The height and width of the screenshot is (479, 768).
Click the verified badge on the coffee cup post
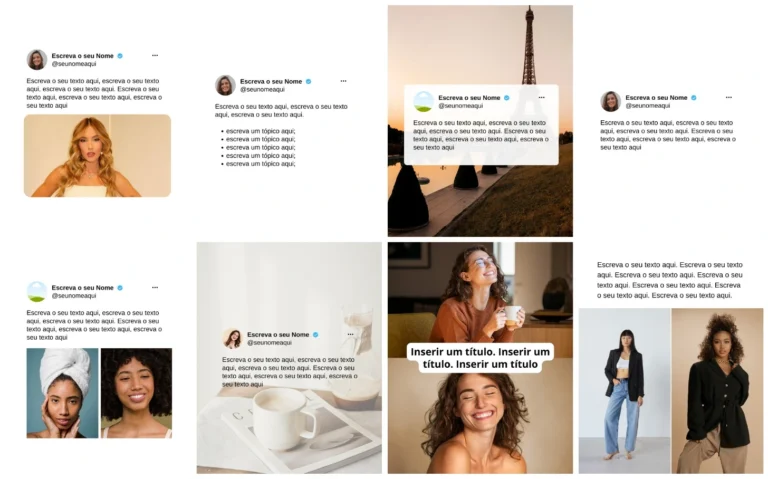pyautogui.click(x=316, y=334)
